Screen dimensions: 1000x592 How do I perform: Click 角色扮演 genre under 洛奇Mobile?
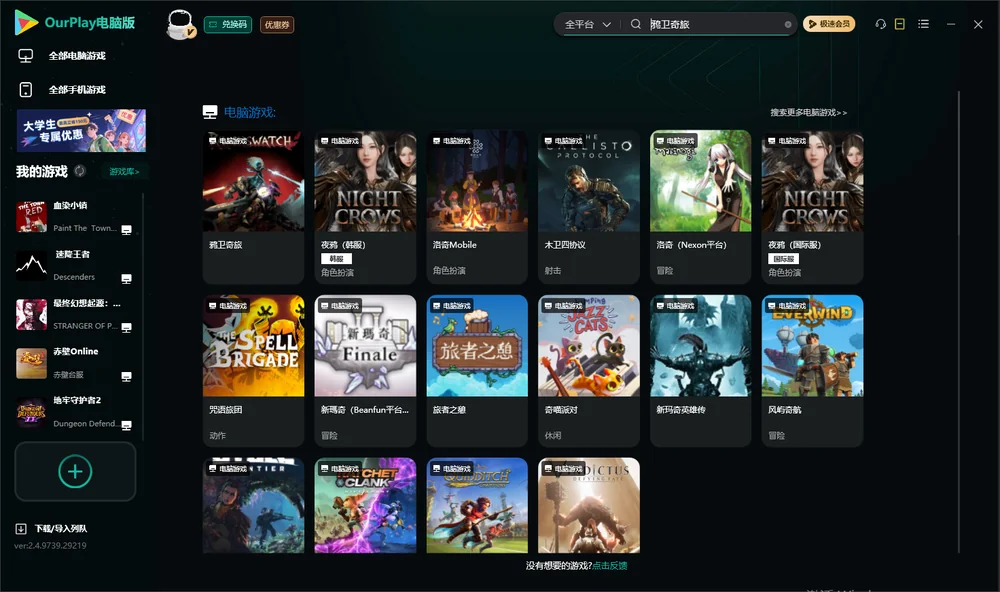click(449, 270)
